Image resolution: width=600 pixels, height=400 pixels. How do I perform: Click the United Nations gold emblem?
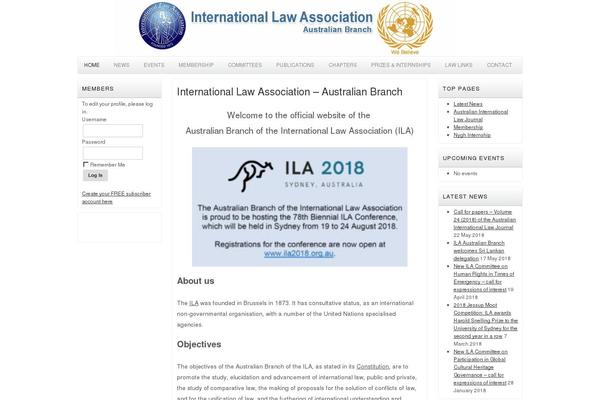click(x=405, y=26)
